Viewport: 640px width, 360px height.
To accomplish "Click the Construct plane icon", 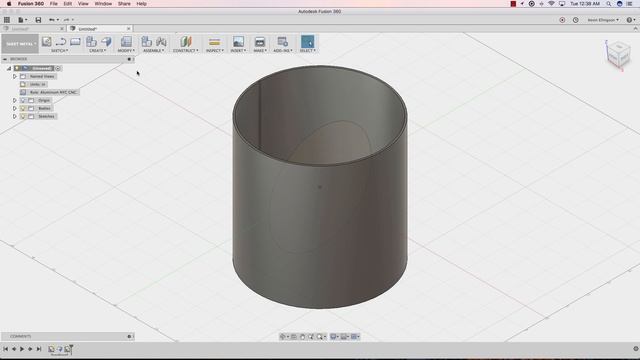I will (186, 41).
